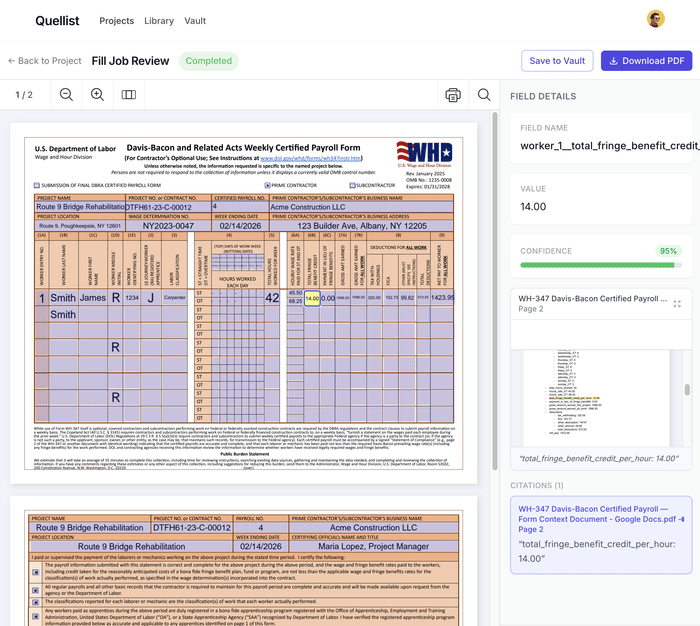The height and width of the screenshot is (626, 700).
Task: Switch to the Vault tab
Action: tap(196, 20)
